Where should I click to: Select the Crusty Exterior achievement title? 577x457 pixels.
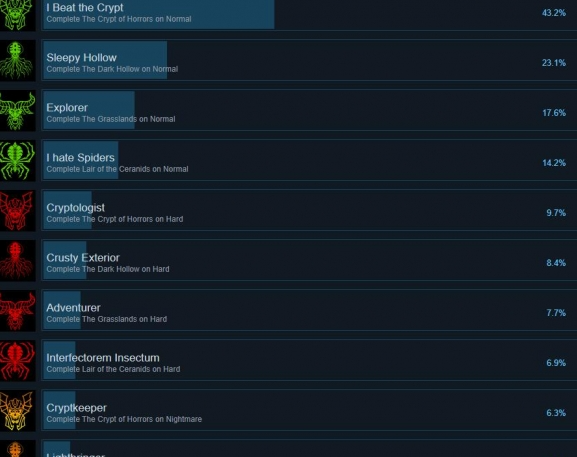[x=83, y=258]
